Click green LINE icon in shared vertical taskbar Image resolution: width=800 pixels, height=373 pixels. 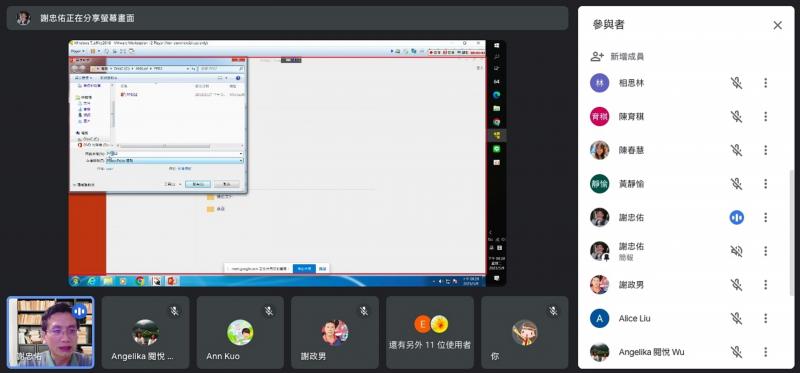496,149
